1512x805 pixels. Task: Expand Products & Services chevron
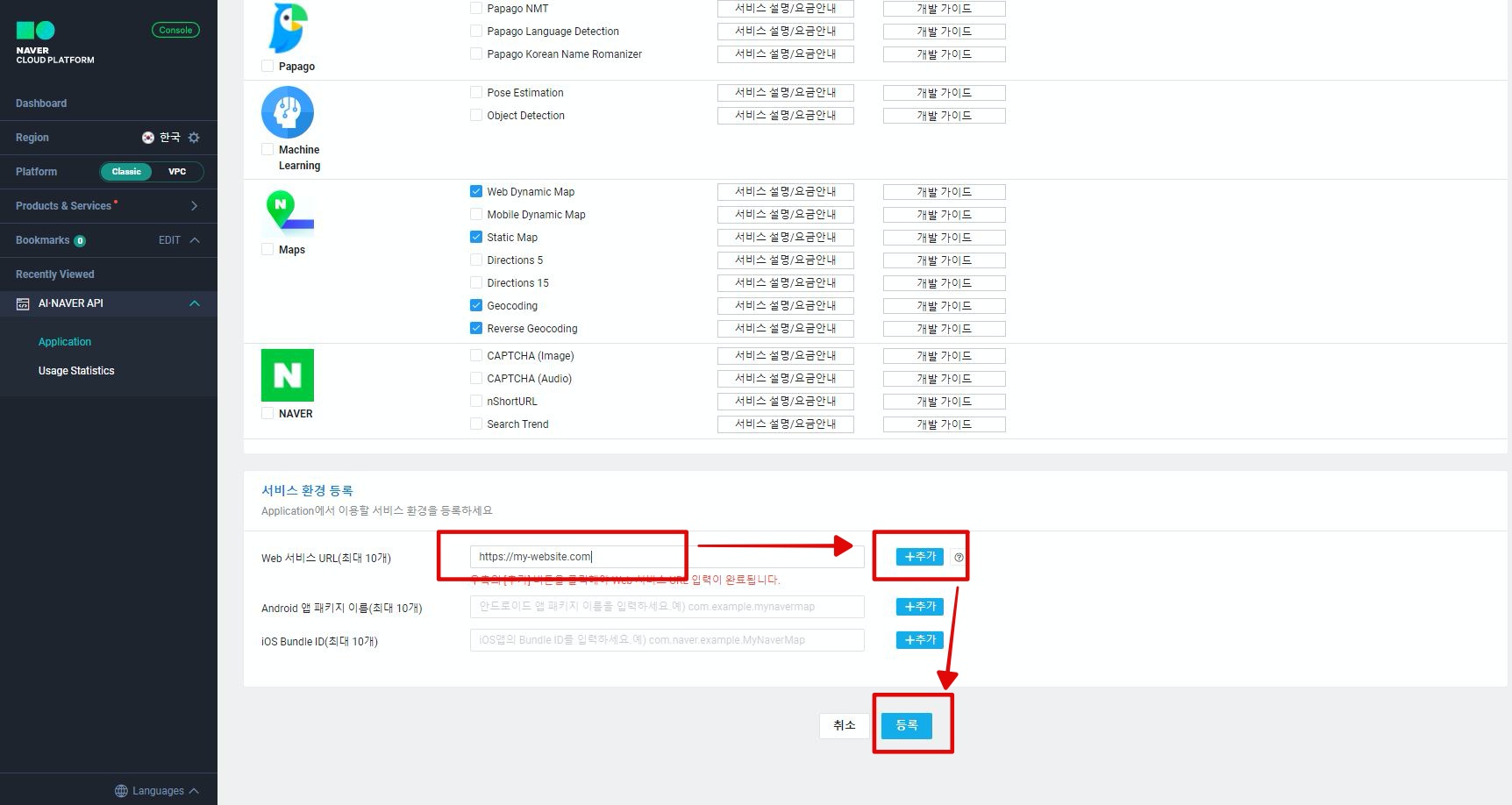tap(194, 206)
